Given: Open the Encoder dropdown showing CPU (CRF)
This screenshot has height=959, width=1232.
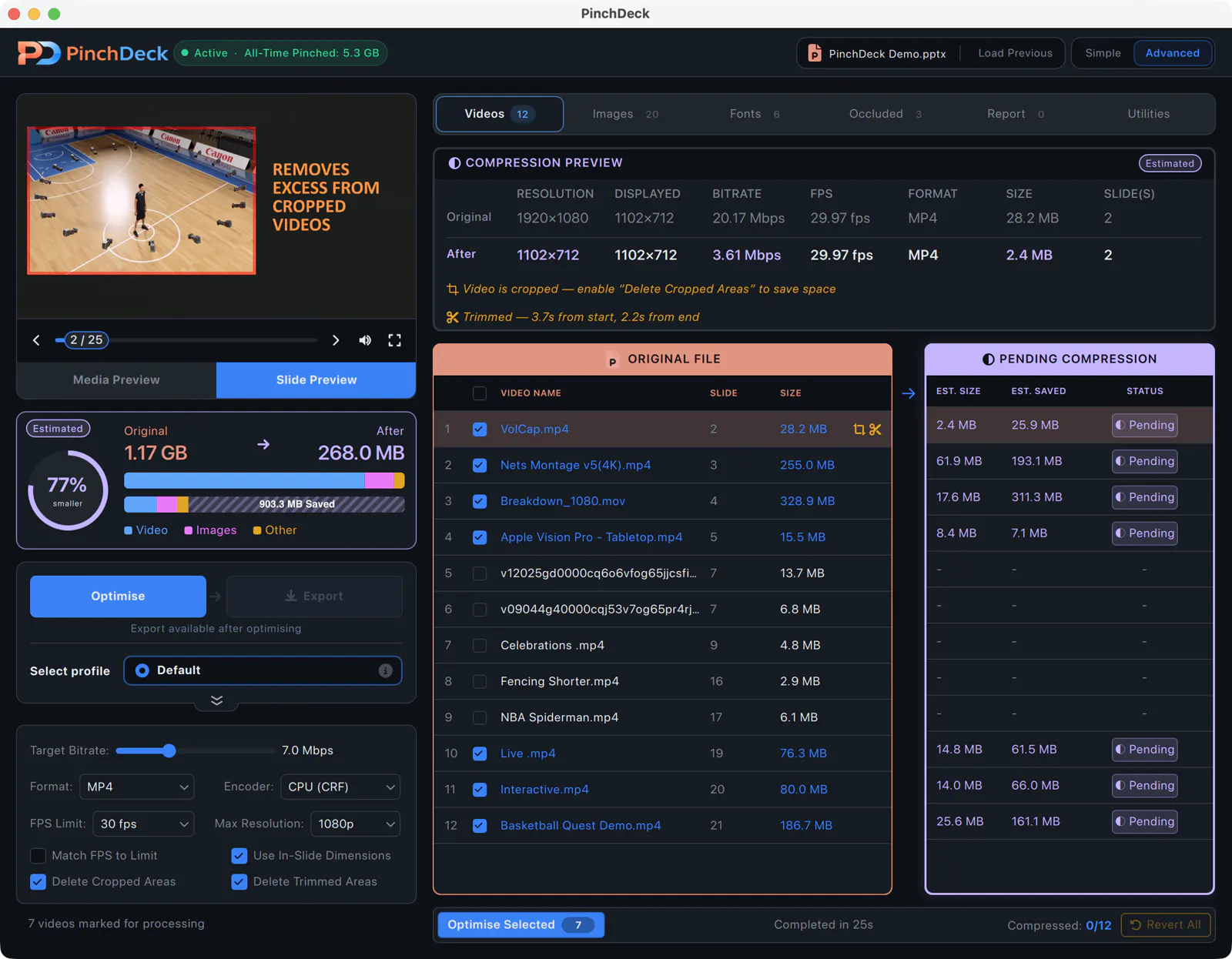Looking at the screenshot, I should [340, 787].
